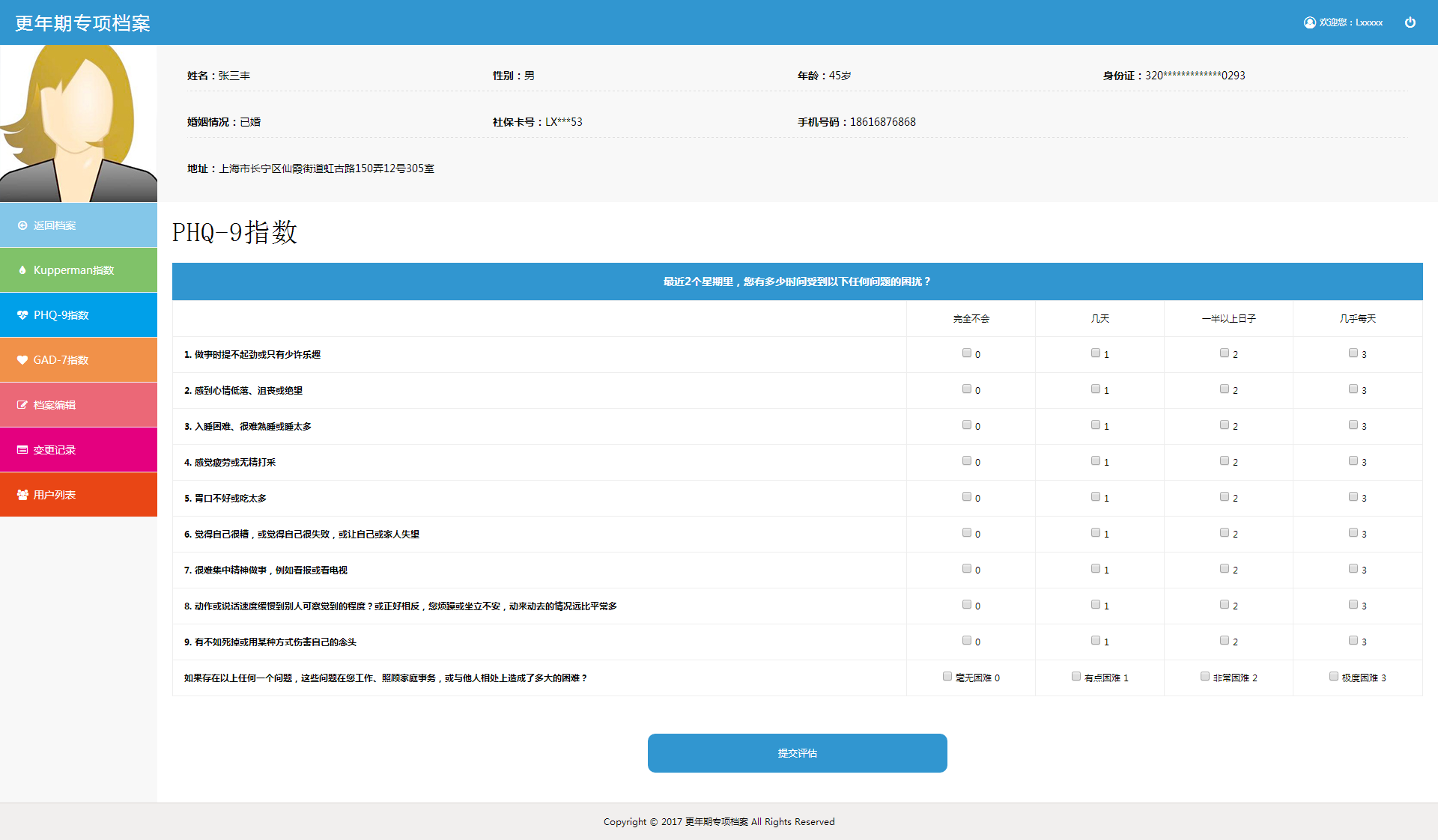Check score 2 for question 5
Viewport: 1438px width, 840px height.
pyautogui.click(x=1225, y=497)
